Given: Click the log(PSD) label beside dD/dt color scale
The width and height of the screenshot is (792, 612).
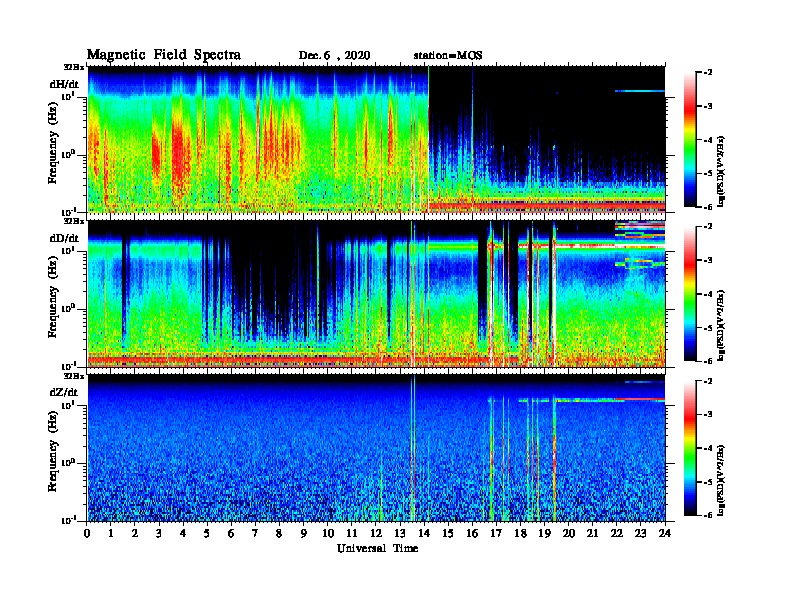Looking at the screenshot, I should [721, 326].
